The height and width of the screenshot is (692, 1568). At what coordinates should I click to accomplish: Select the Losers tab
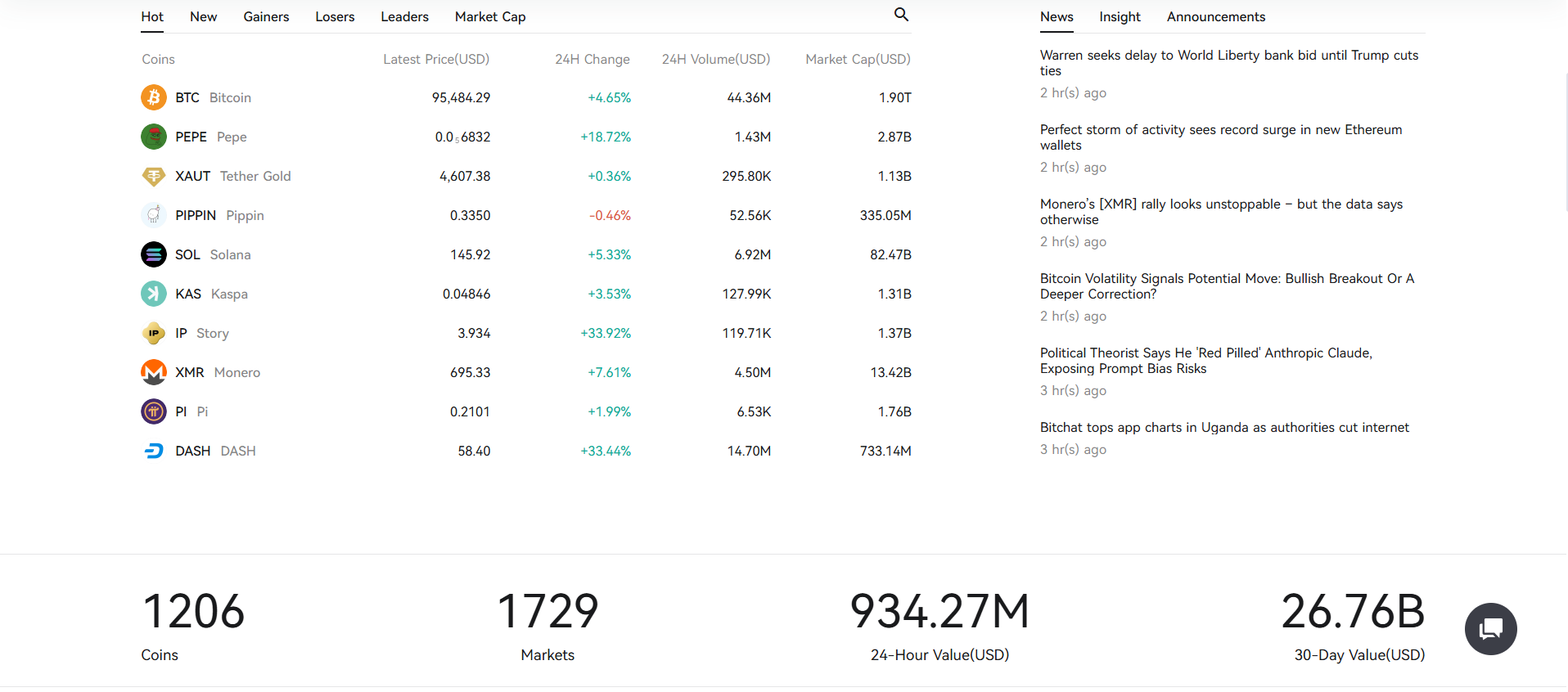tap(335, 17)
